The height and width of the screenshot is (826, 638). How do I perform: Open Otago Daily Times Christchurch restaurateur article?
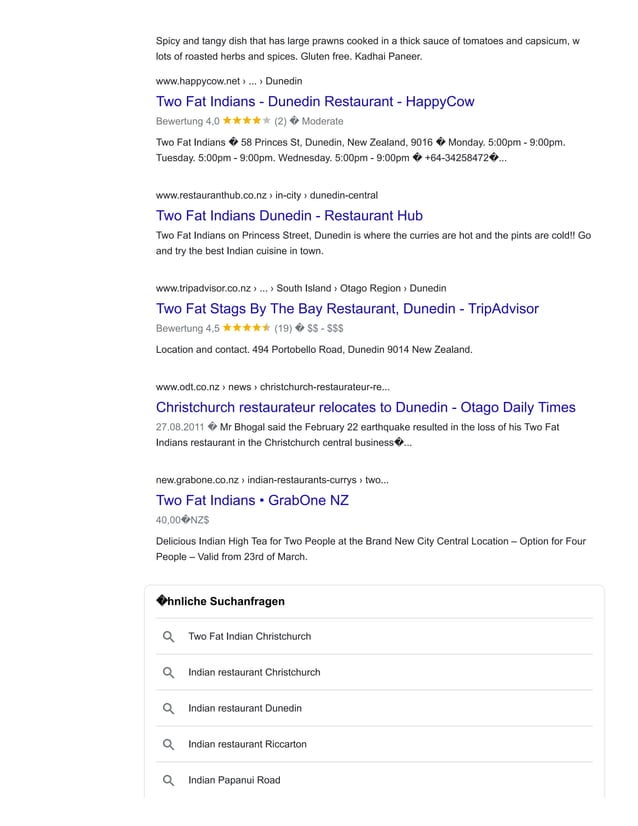[366, 407]
